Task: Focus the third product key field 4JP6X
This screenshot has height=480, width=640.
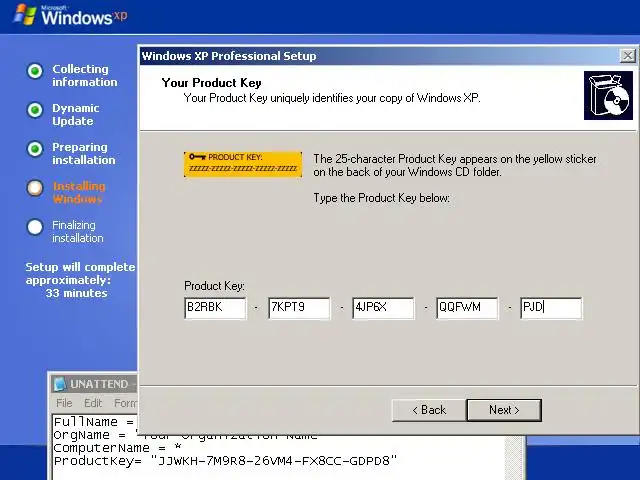Action: click(383, 308)
